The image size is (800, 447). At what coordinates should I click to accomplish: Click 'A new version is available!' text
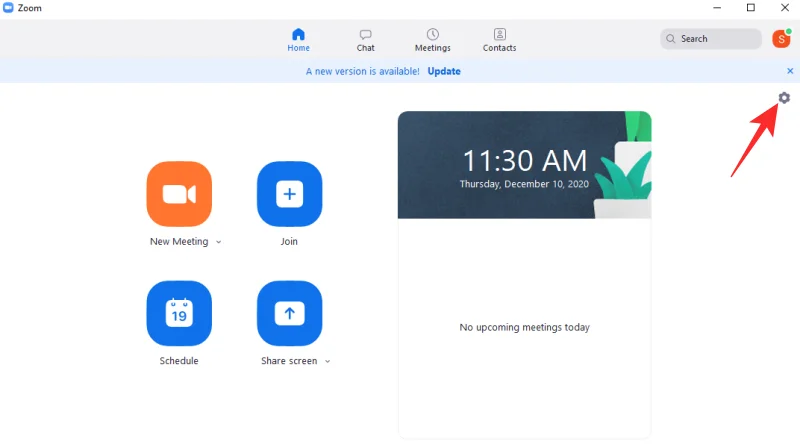click(x=363, y=71)
